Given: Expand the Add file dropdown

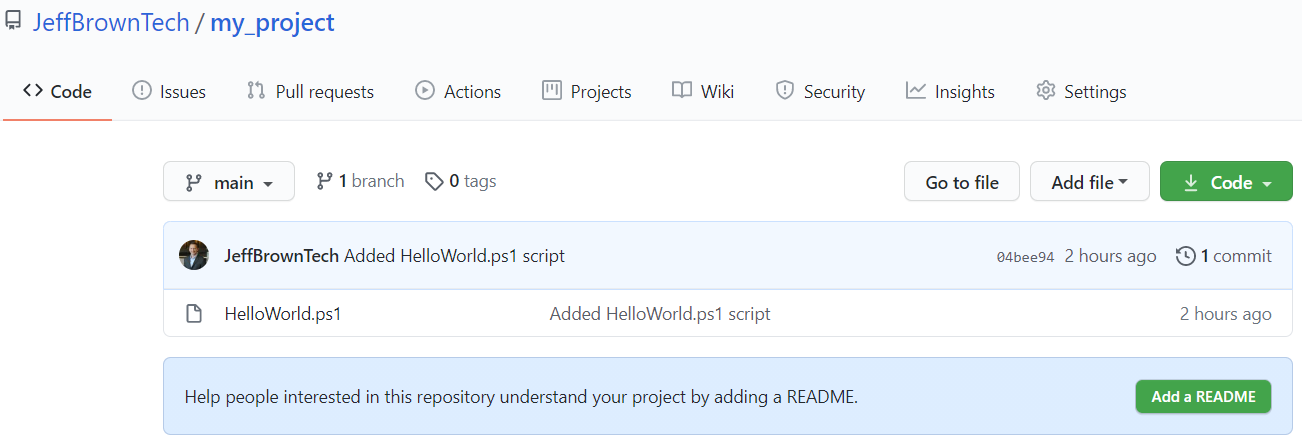Looking at the screenshot, I should coord(1089,182).
